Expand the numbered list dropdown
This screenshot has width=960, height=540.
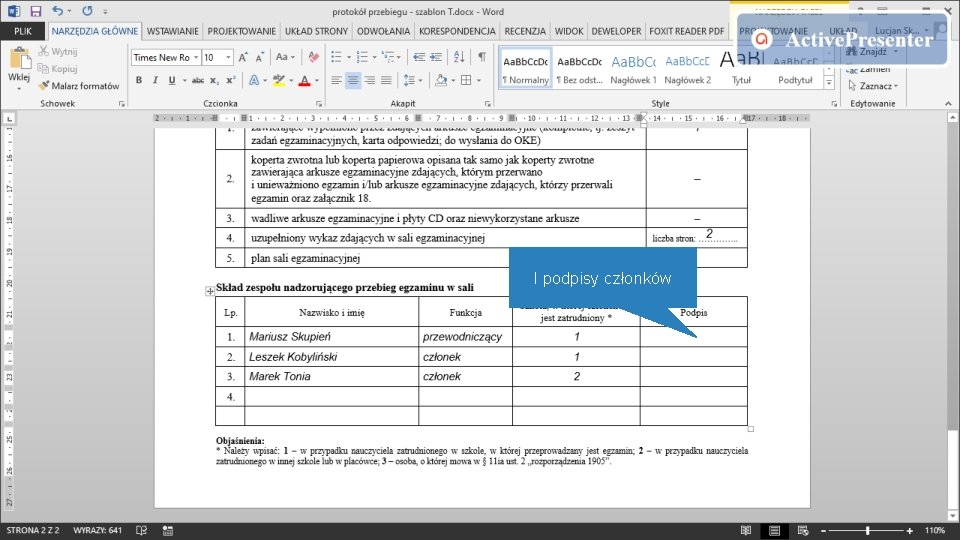(375, 58)
